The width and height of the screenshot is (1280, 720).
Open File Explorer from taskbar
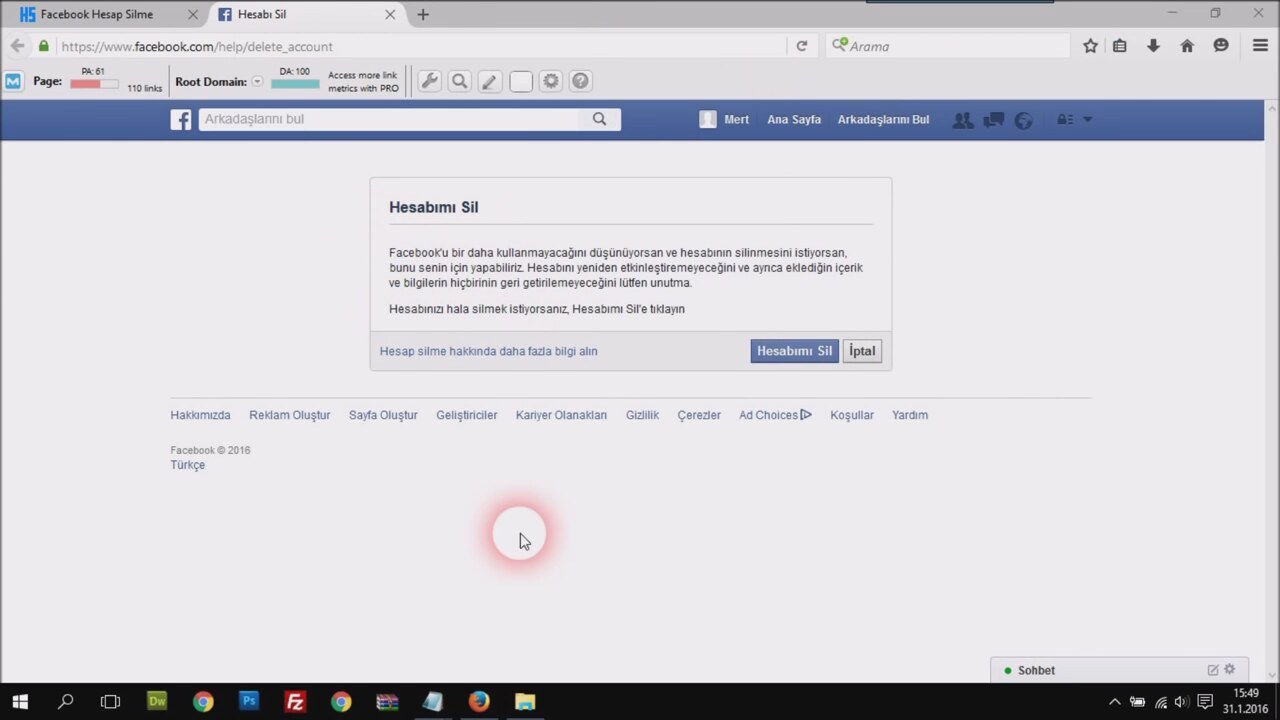(525, 702)
